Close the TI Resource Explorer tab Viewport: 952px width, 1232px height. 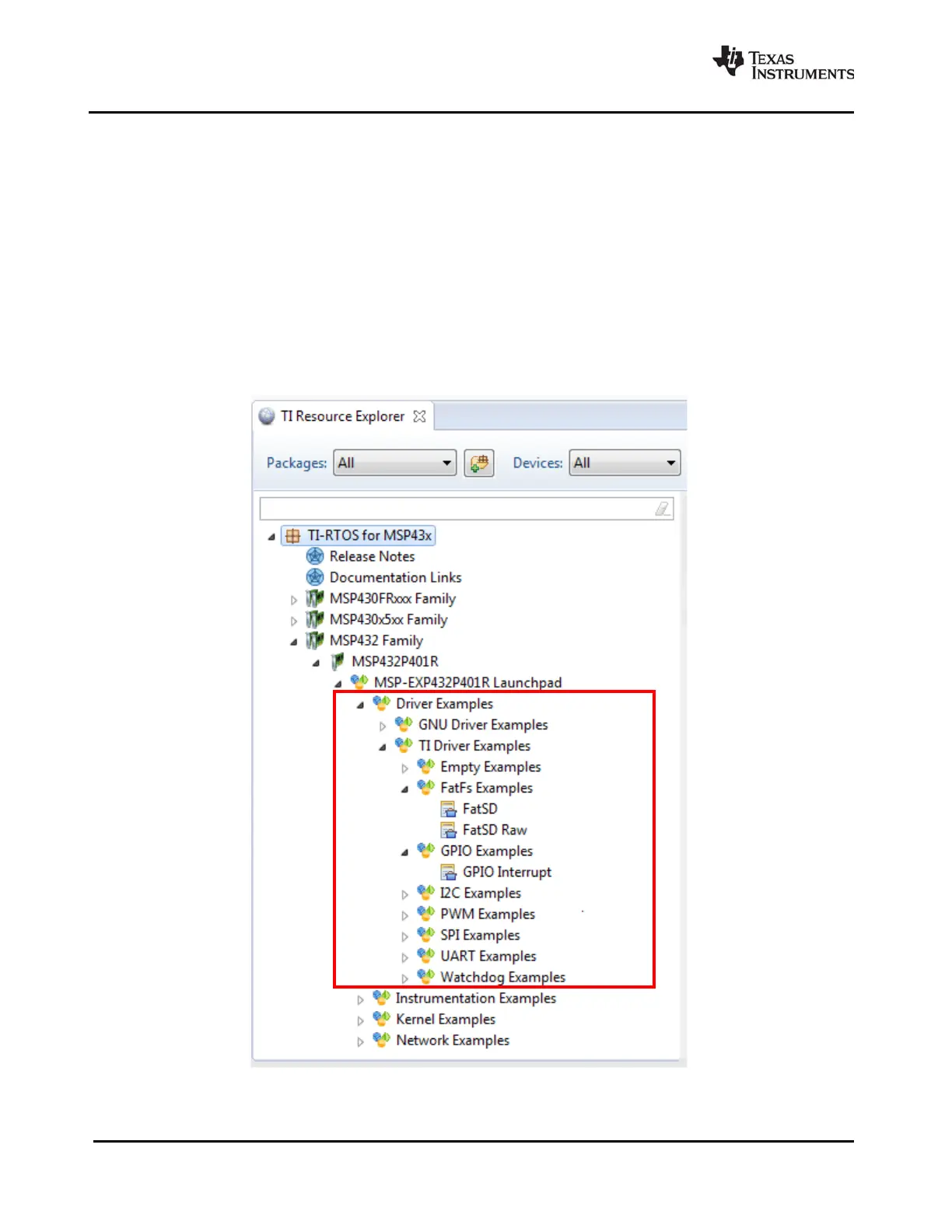pyautogui.click(x=419, y=416)
